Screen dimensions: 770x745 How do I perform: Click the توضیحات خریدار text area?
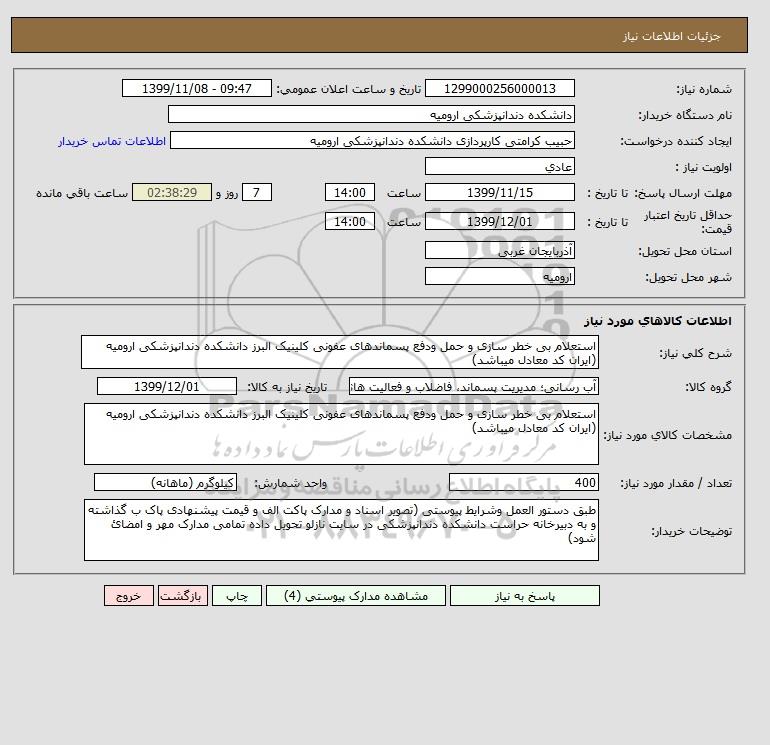click(341, 530)
